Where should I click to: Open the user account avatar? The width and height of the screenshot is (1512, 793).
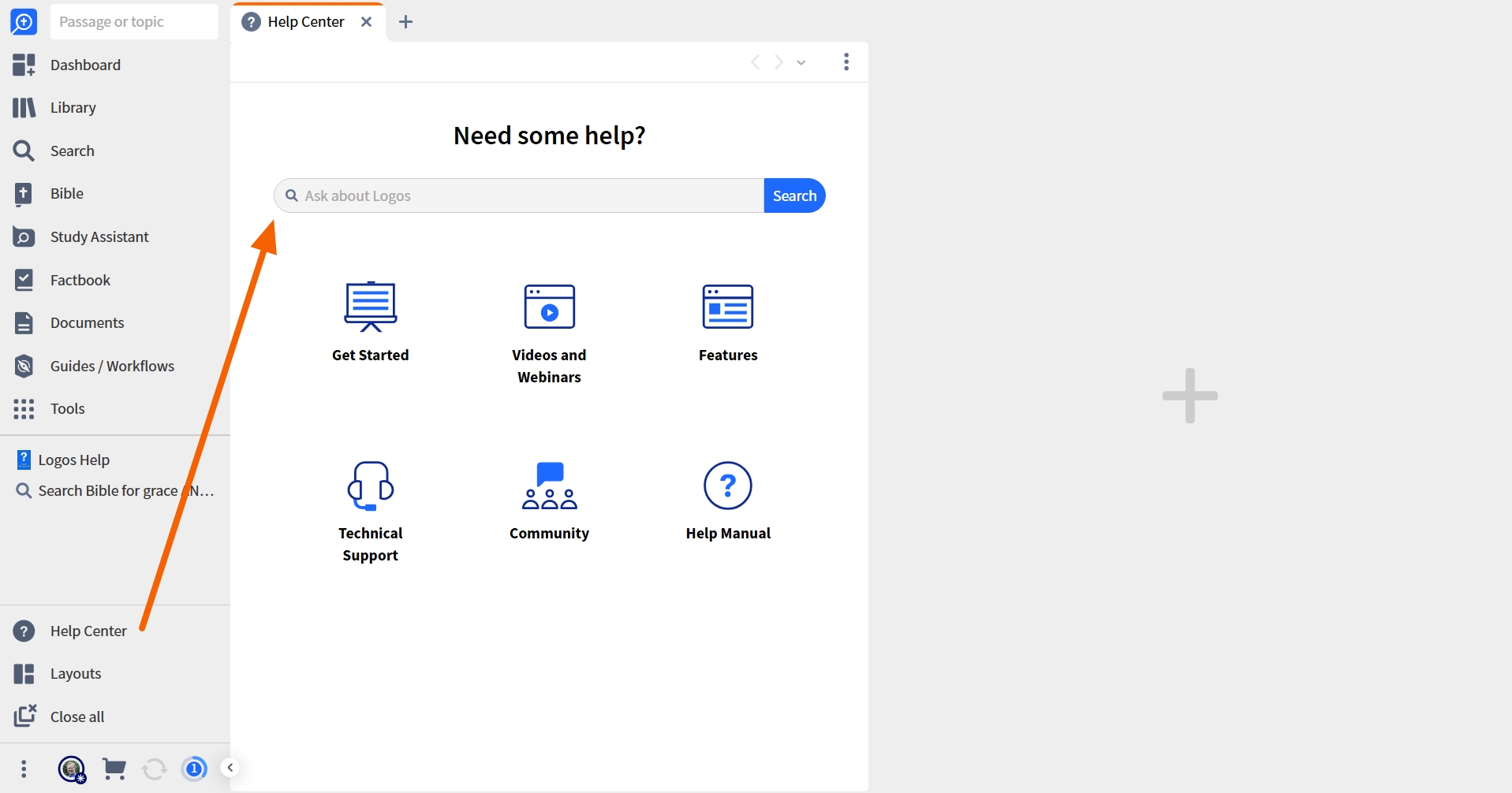[72, 769]
